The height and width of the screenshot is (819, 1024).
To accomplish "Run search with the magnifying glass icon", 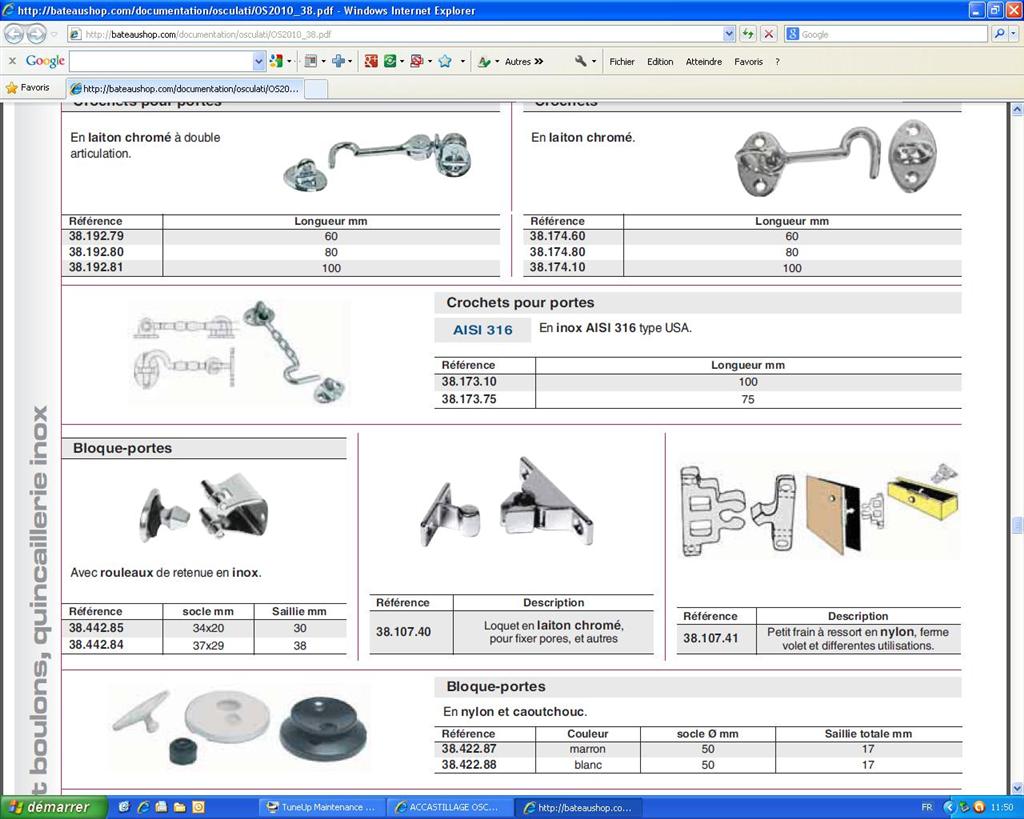I will point(999,34).
